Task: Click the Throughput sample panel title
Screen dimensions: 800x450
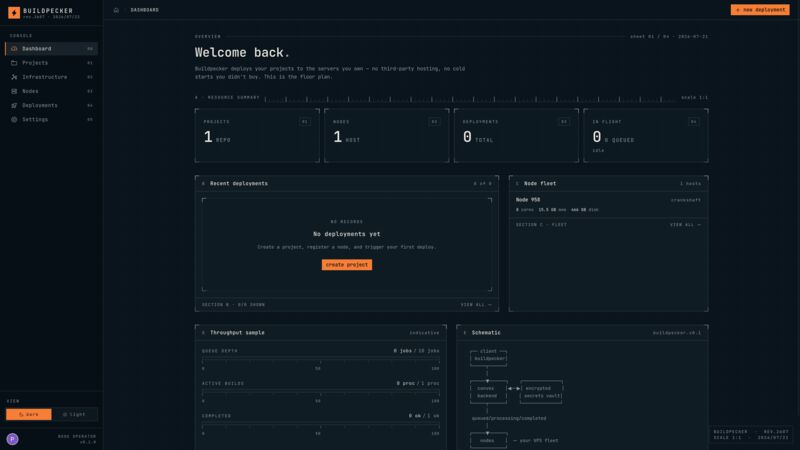Action: coord(237,333)
